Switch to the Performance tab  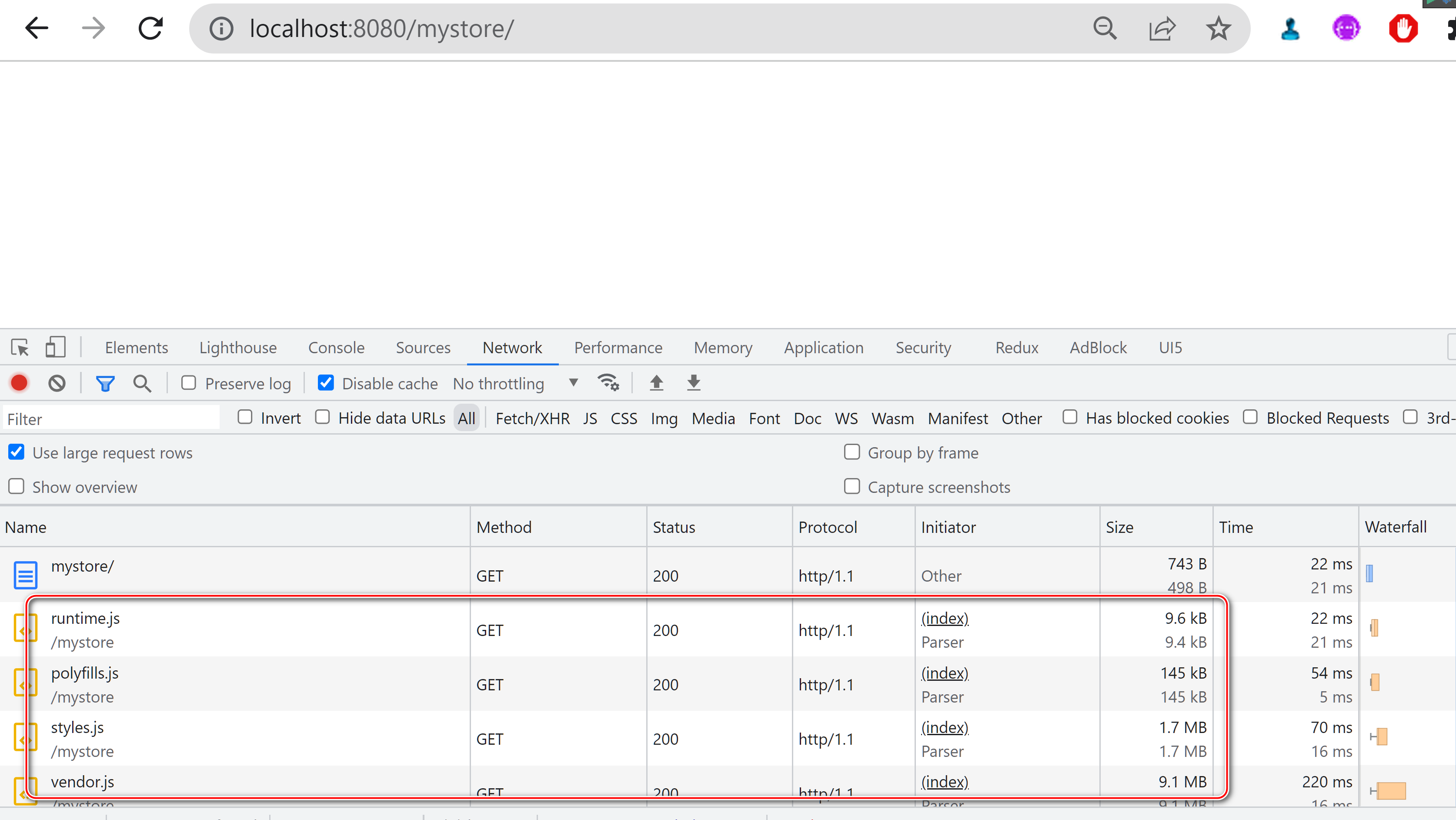(x=618, y=347)
